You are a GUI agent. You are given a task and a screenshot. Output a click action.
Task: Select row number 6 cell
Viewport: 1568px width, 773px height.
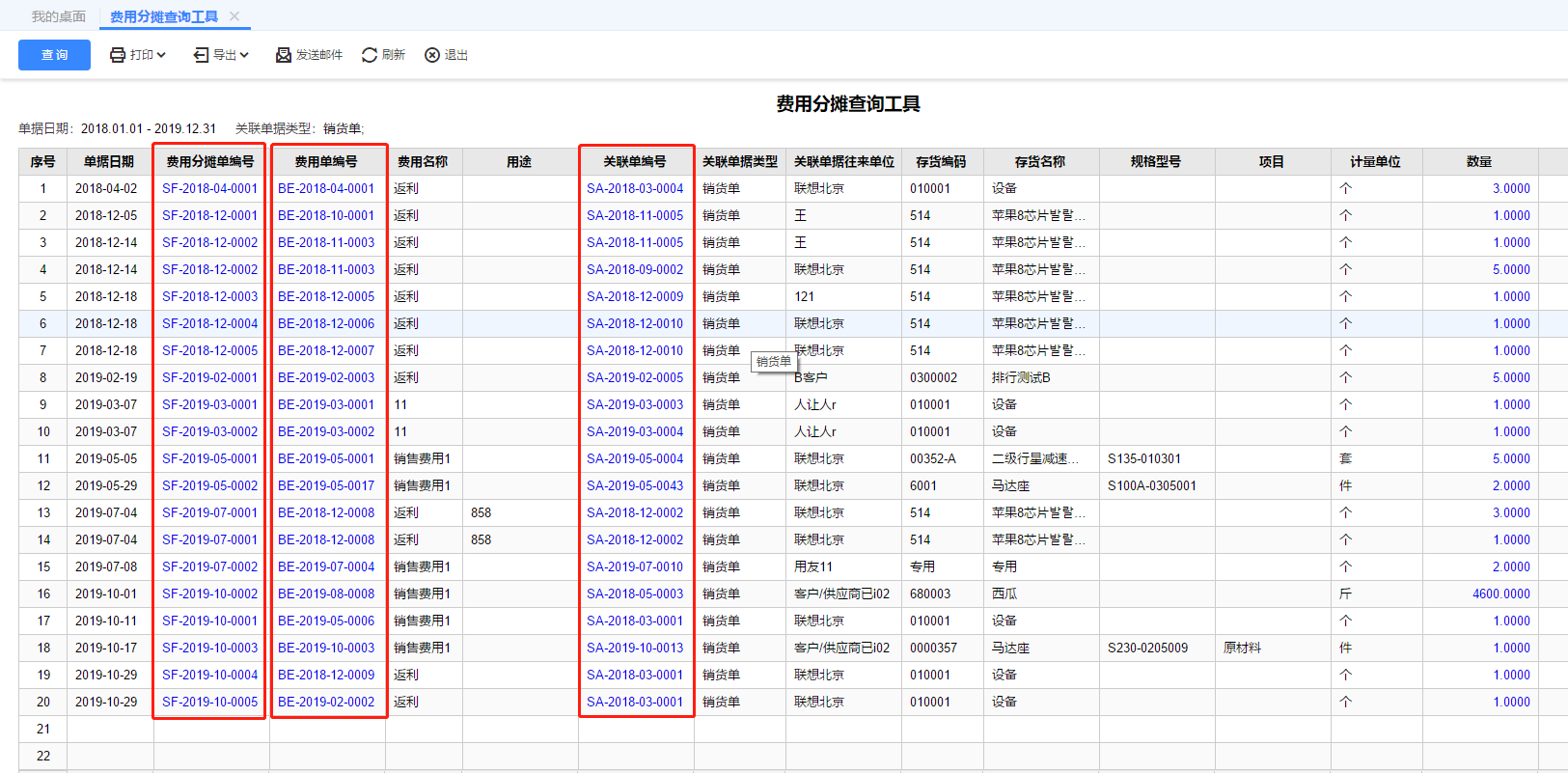point(42,324)
